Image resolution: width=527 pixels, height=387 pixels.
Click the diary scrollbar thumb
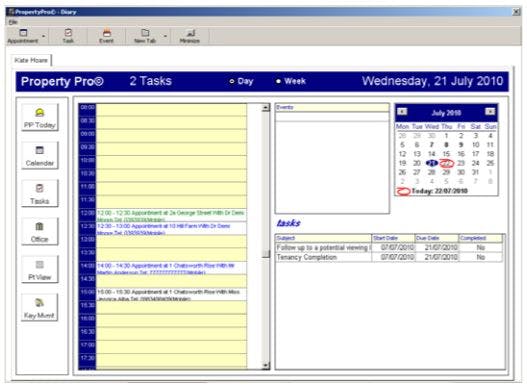[x=266, y=253]
